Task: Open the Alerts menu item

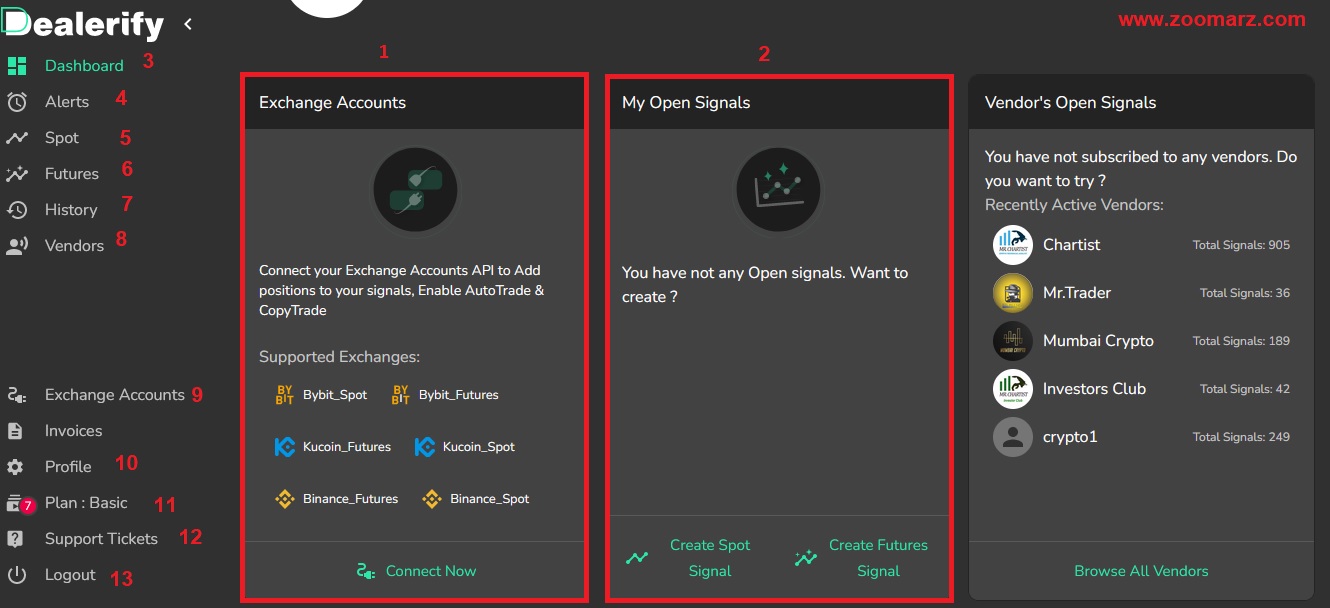Action: tap(67, 102)
